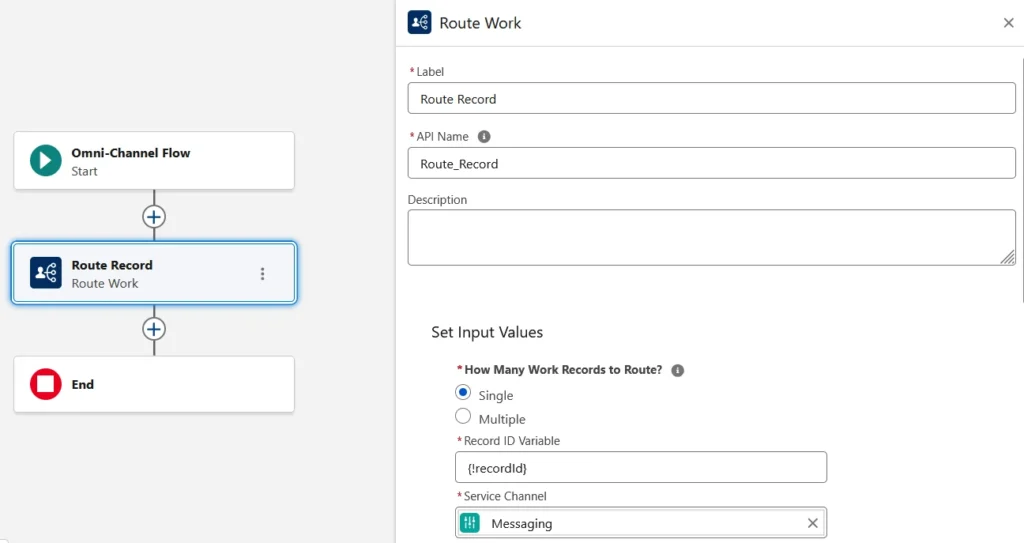Click the Messaging service channel icon
Screen dimensions: 1024x543
pos(470,523)
